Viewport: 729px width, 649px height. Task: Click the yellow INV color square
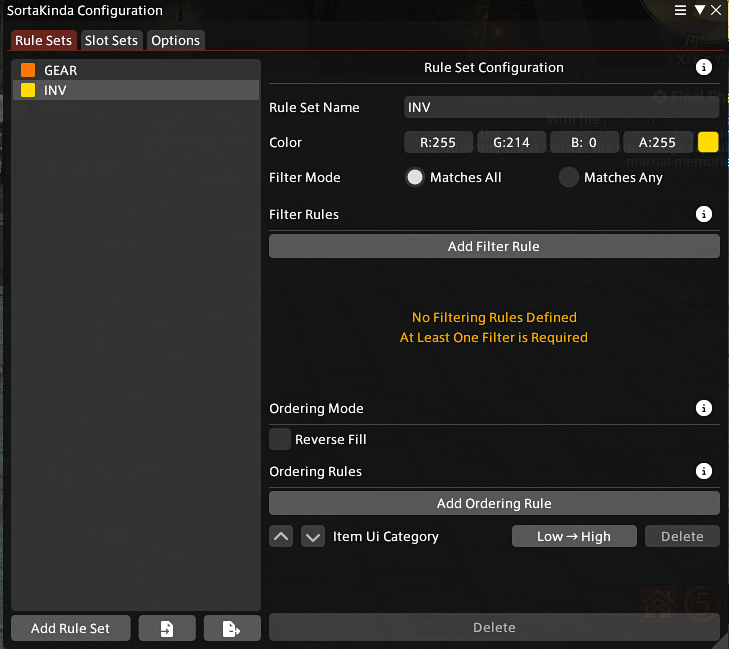click(x=28, y=90)
